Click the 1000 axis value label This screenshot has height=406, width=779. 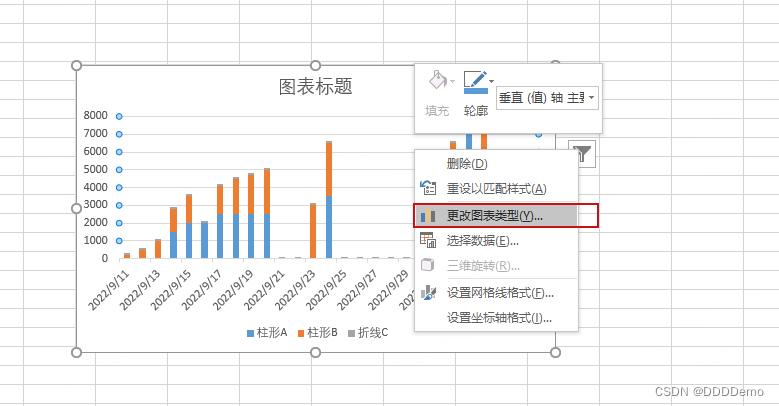tap(95, 240)
